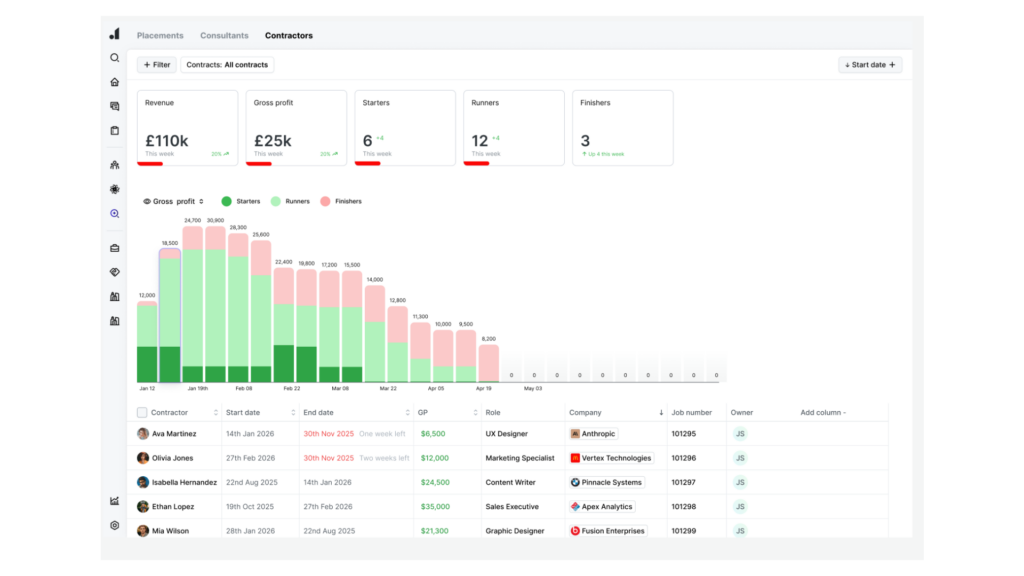This screenshot has width=1024, height=576.
Task: Click the 8,200 chart bar
Action: [488, 363]
